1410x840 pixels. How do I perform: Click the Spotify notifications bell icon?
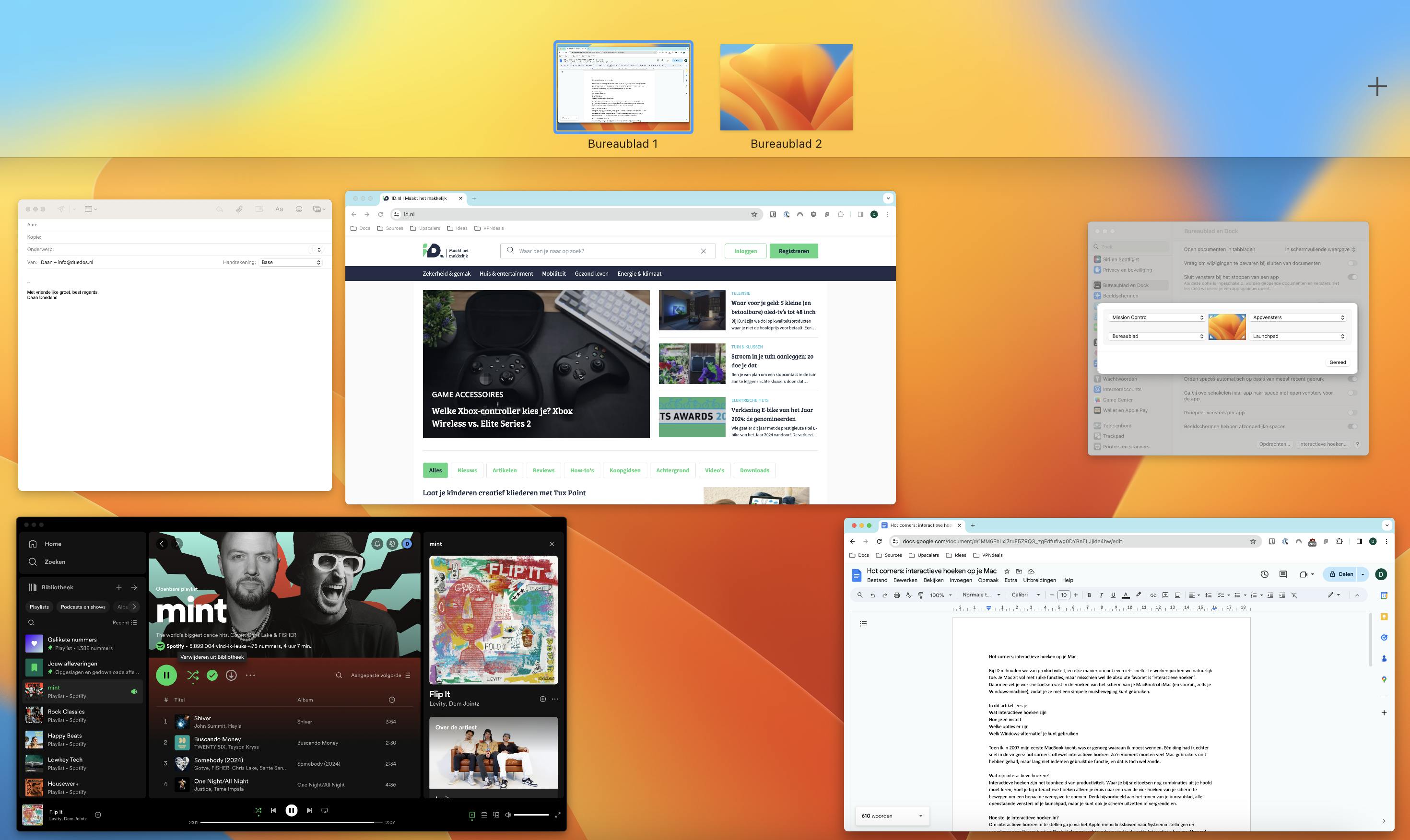click(377, 543)
